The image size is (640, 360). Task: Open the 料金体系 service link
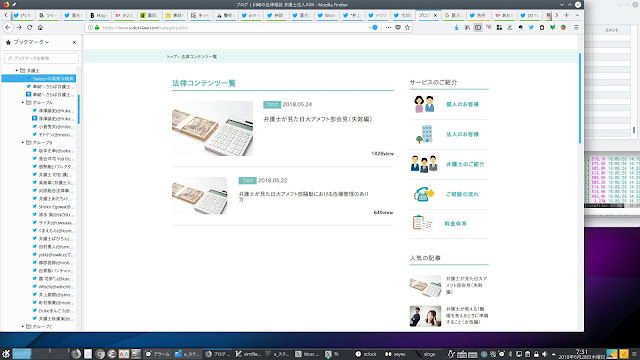click(456, 224)
